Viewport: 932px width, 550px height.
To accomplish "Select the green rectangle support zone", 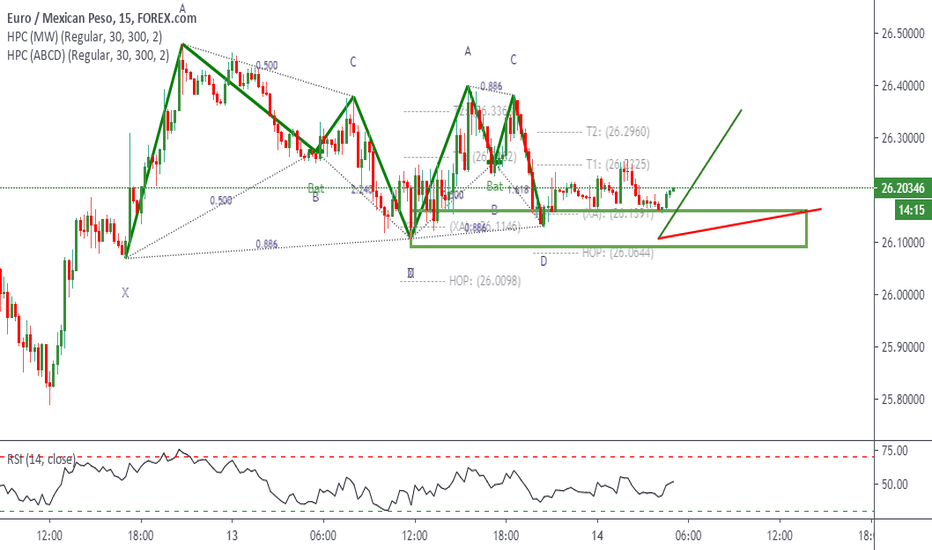I will (609, 228).
